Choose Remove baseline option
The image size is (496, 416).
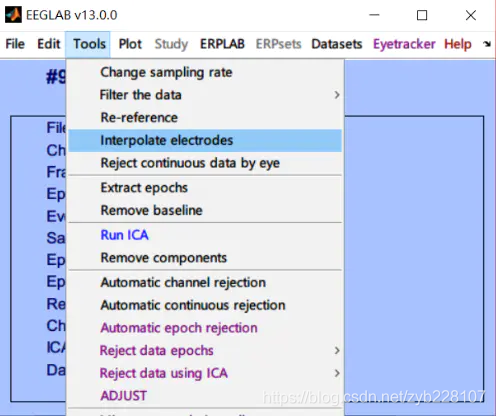point(205,210)
